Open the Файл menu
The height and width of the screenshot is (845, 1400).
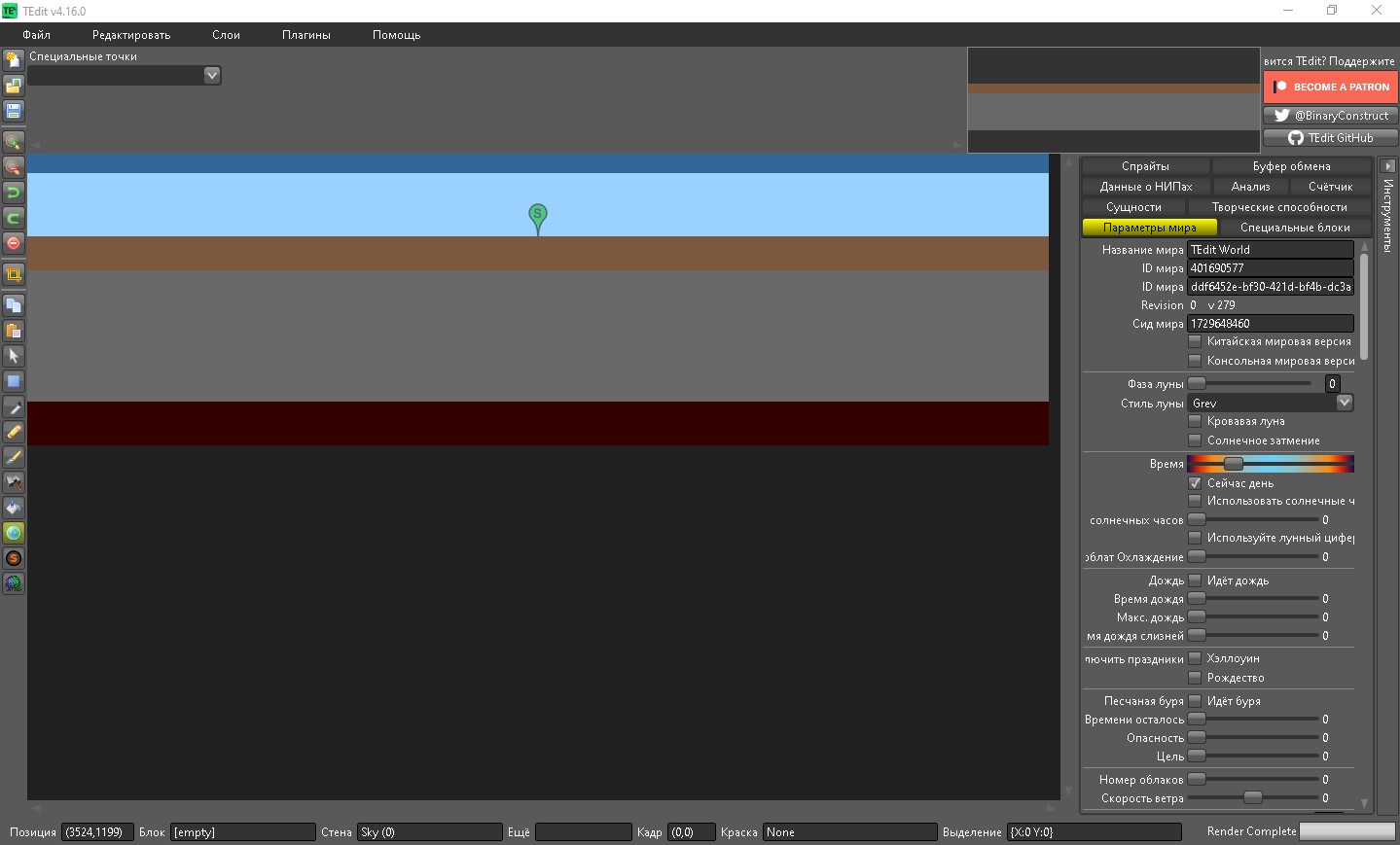click(x=37, y=35)
